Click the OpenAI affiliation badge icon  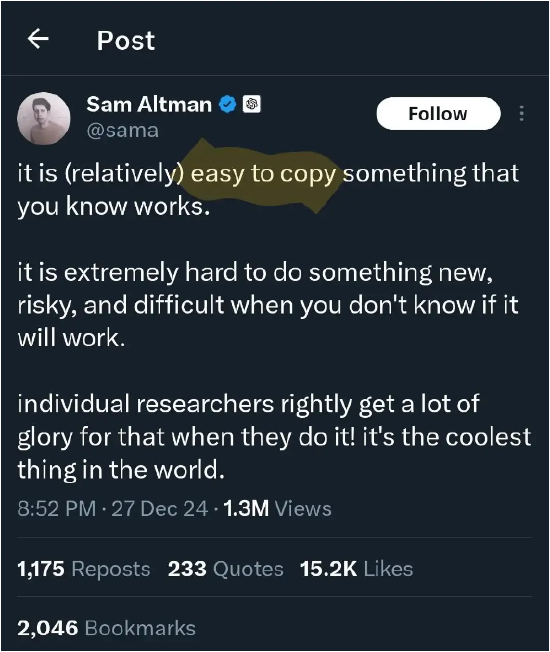click(x=252, y=104)
